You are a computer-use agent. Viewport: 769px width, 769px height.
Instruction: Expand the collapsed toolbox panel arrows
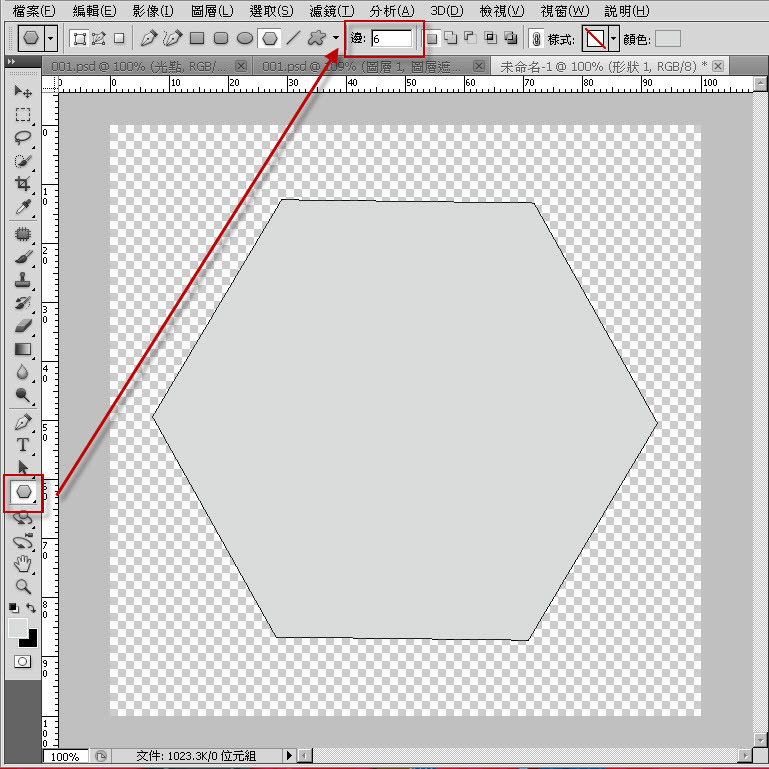[x=11, y=61]
